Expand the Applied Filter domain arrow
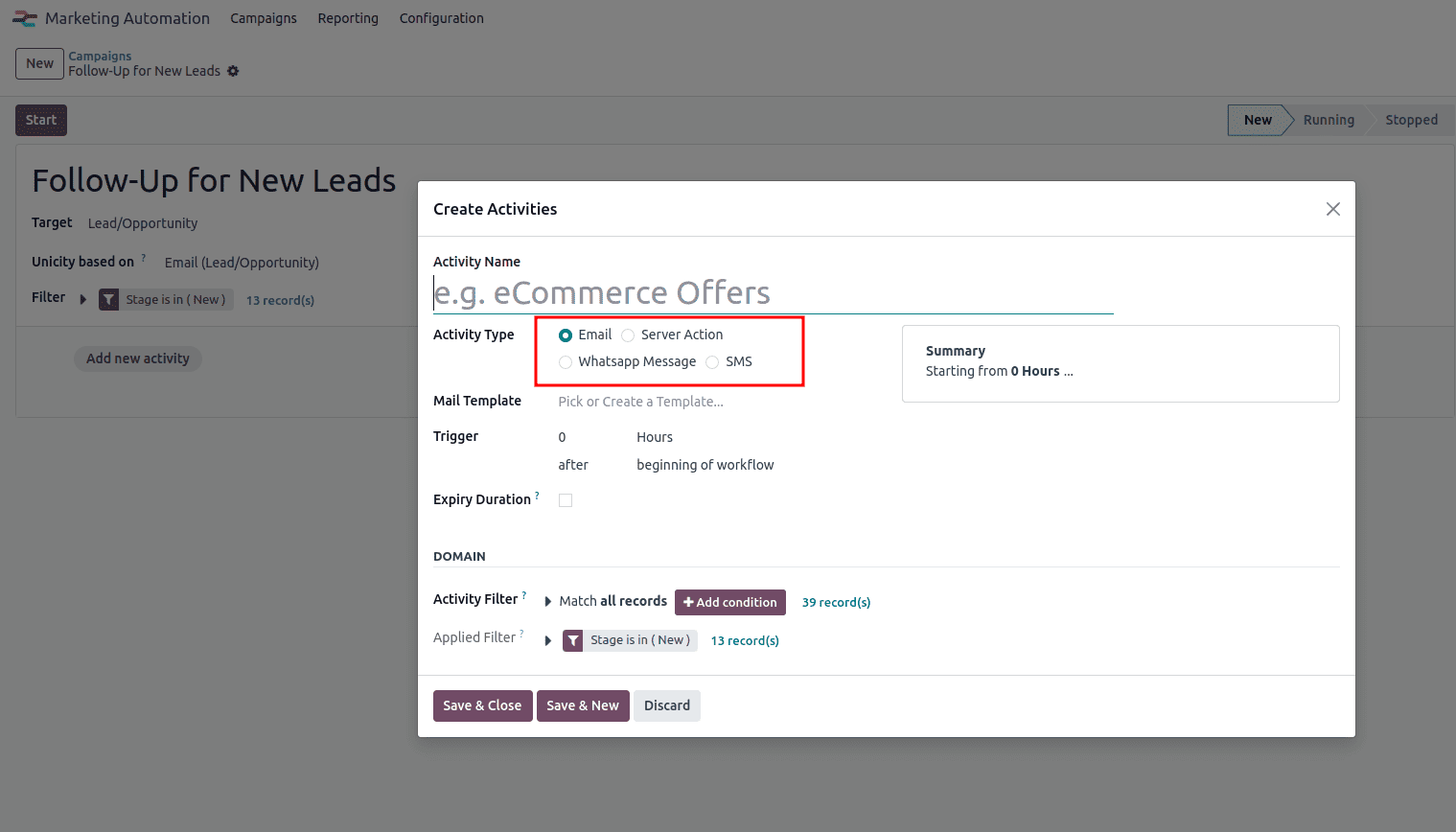 pyautogui.click(x=548, y=640)
